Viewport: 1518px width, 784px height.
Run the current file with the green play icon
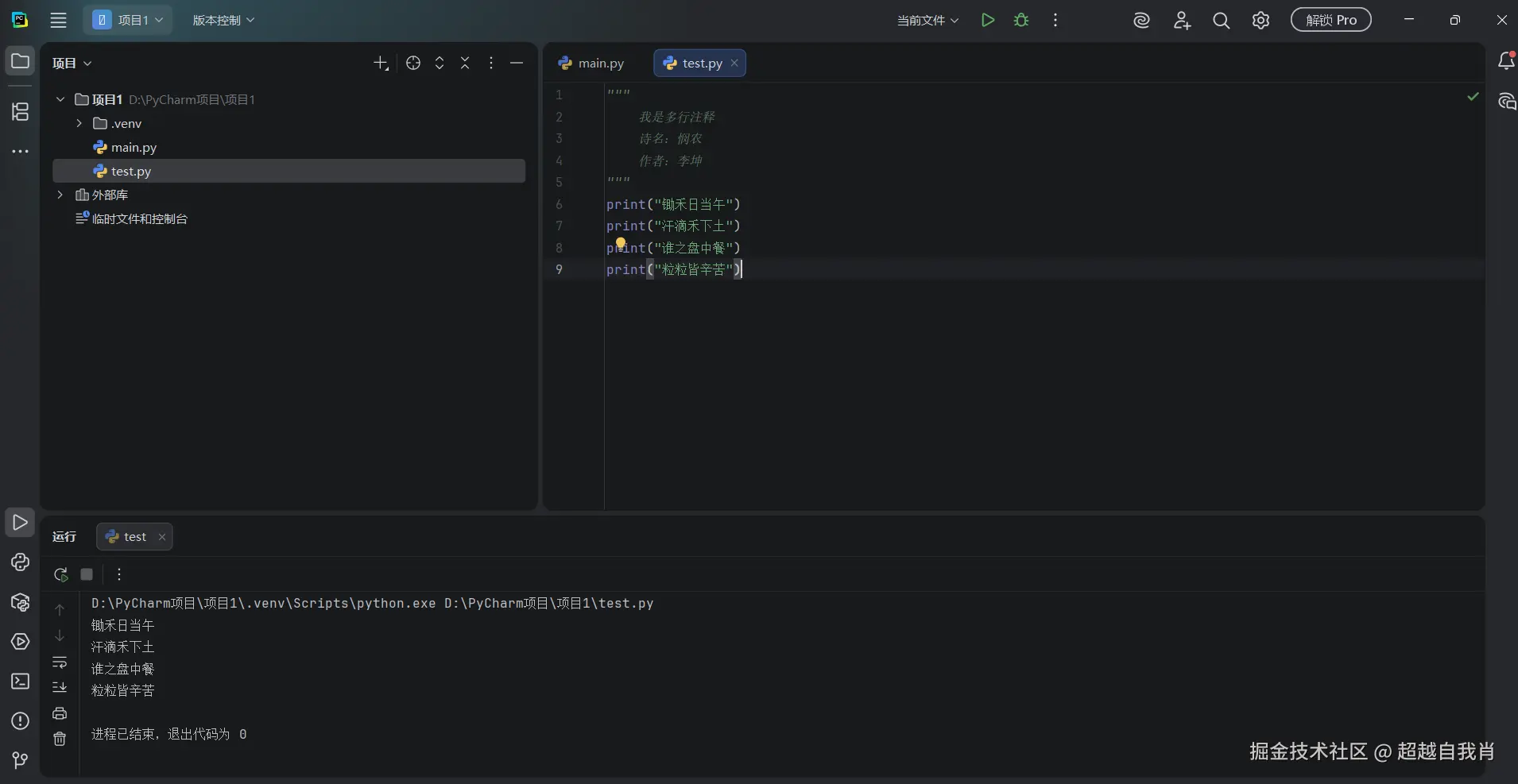click(x=988, y=20)
